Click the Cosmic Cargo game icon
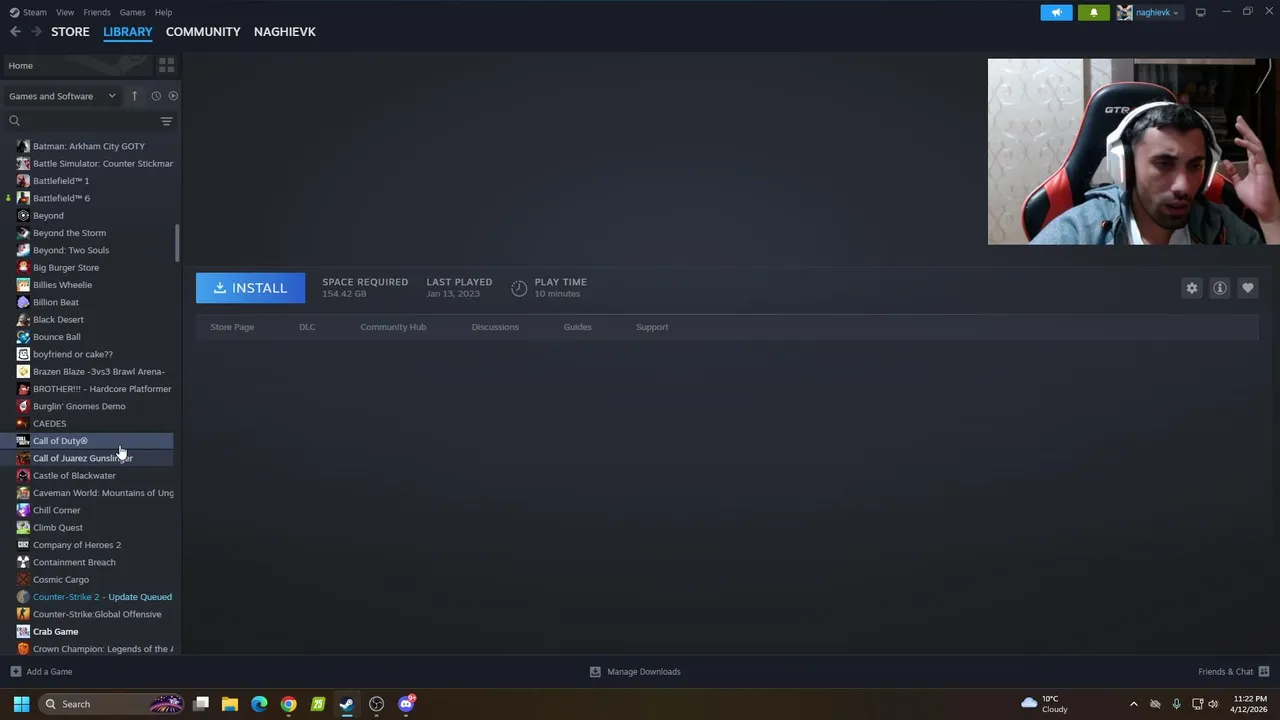1280x720 pixels. 23,579
